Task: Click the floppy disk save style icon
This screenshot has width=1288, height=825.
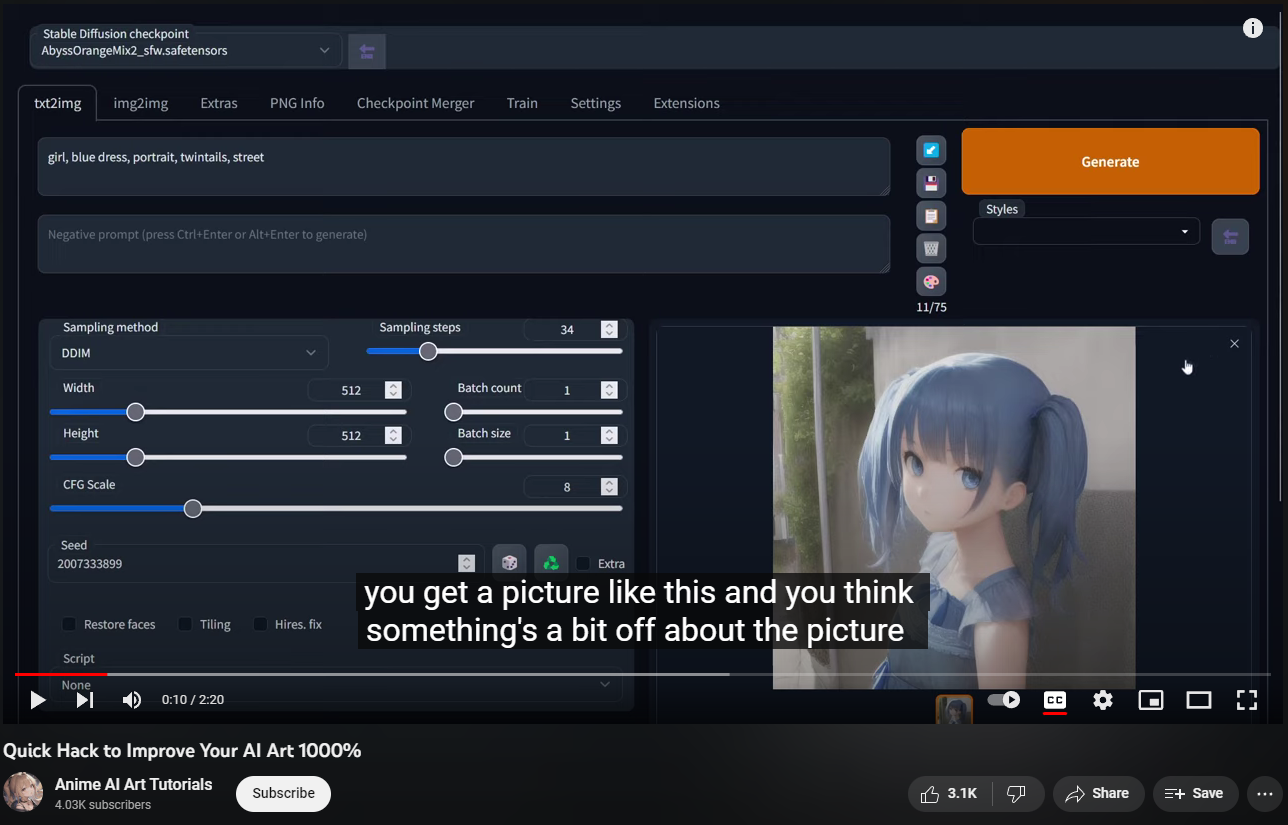Action: 931,183
